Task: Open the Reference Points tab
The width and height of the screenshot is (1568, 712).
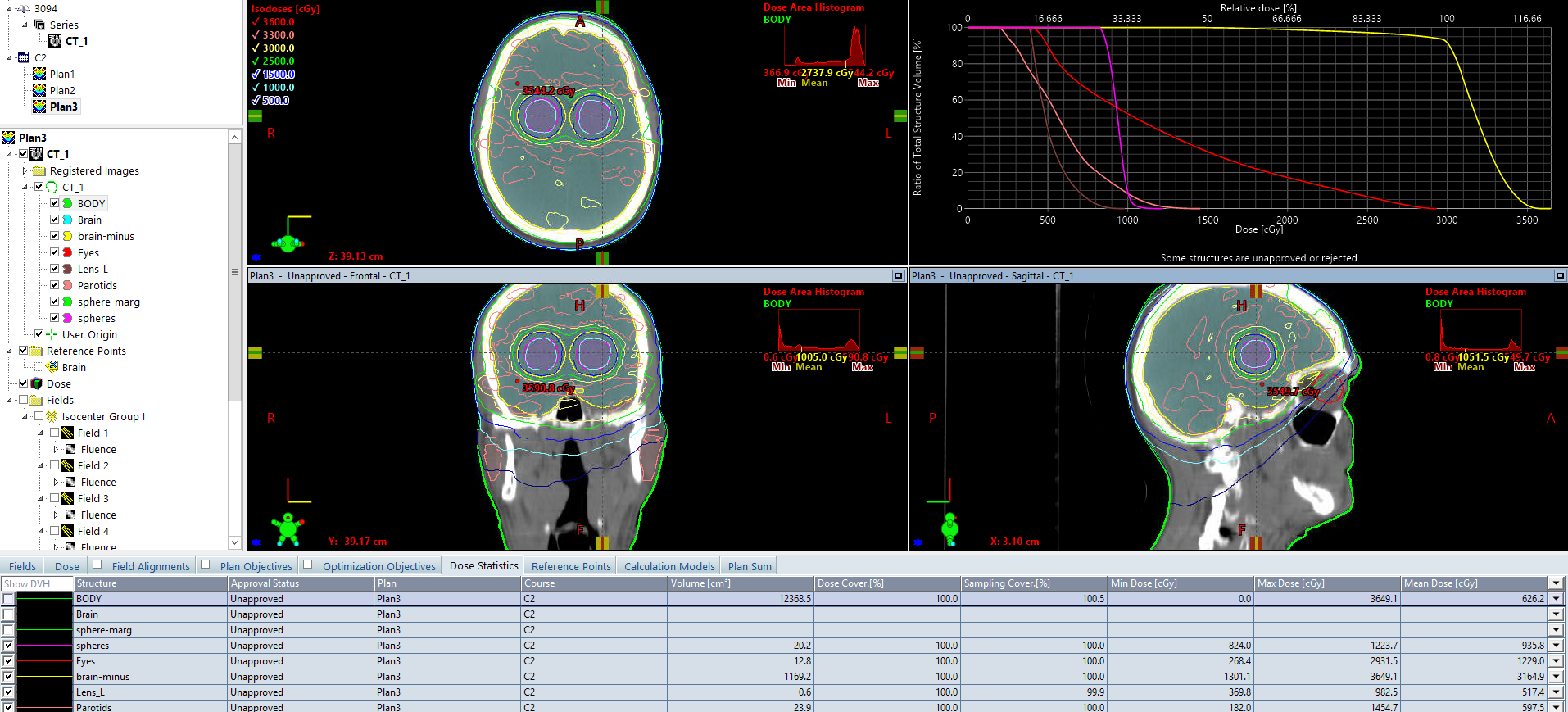Action: coord(571,566)
